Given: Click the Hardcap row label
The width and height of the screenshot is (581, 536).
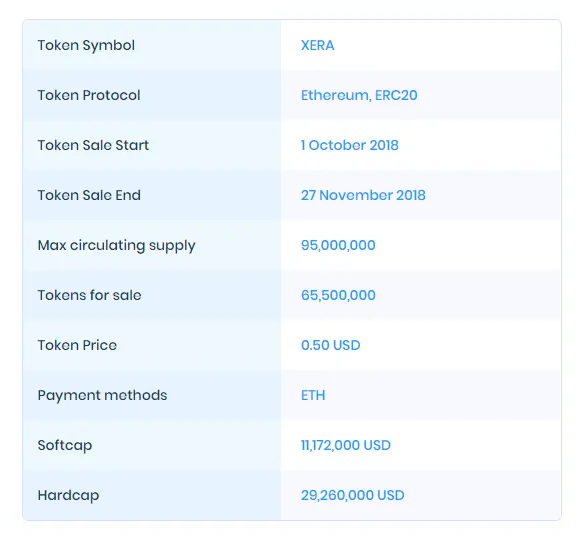Looking at the screenshot, I should [69, 496].
